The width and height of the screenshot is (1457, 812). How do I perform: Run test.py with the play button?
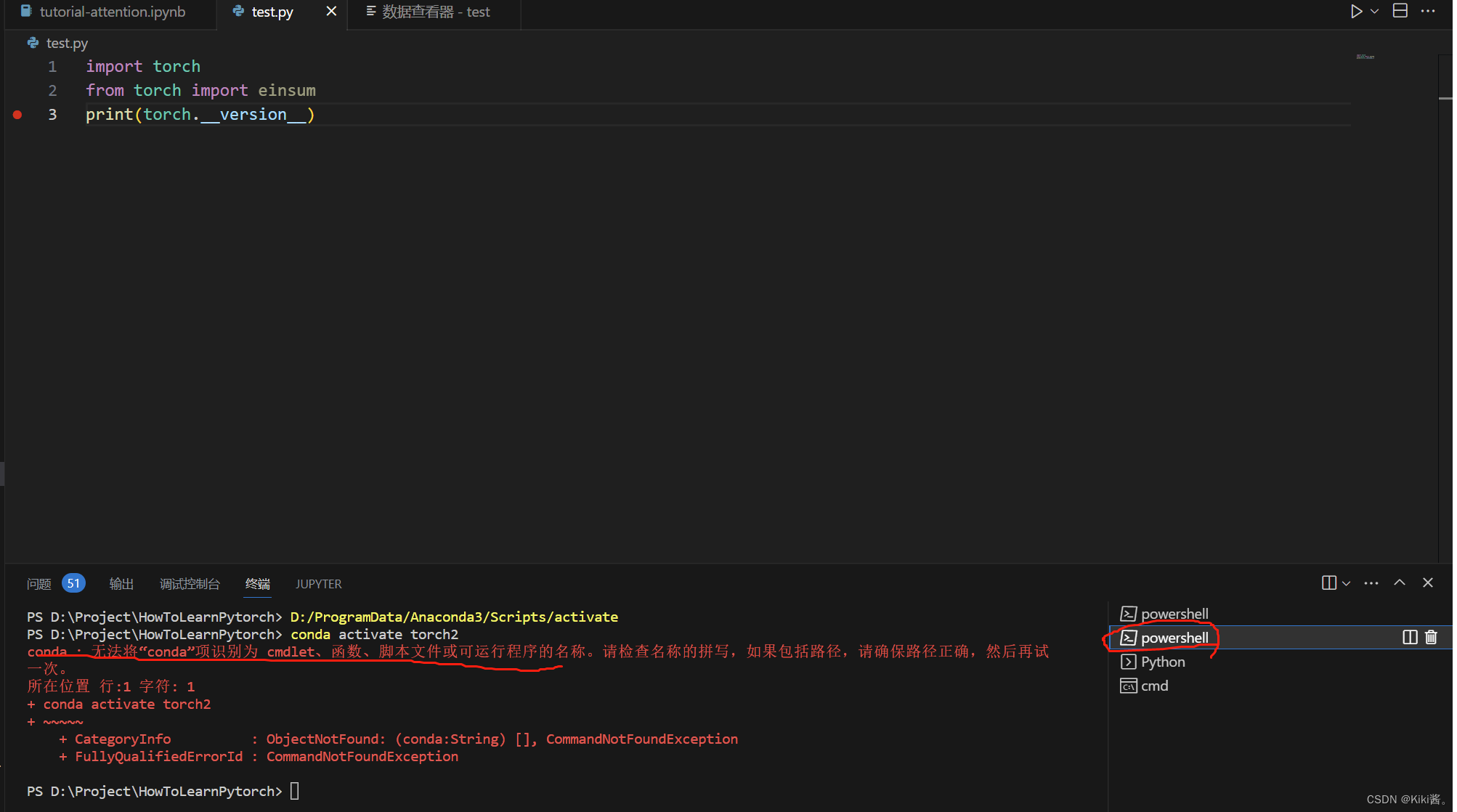1355,11
